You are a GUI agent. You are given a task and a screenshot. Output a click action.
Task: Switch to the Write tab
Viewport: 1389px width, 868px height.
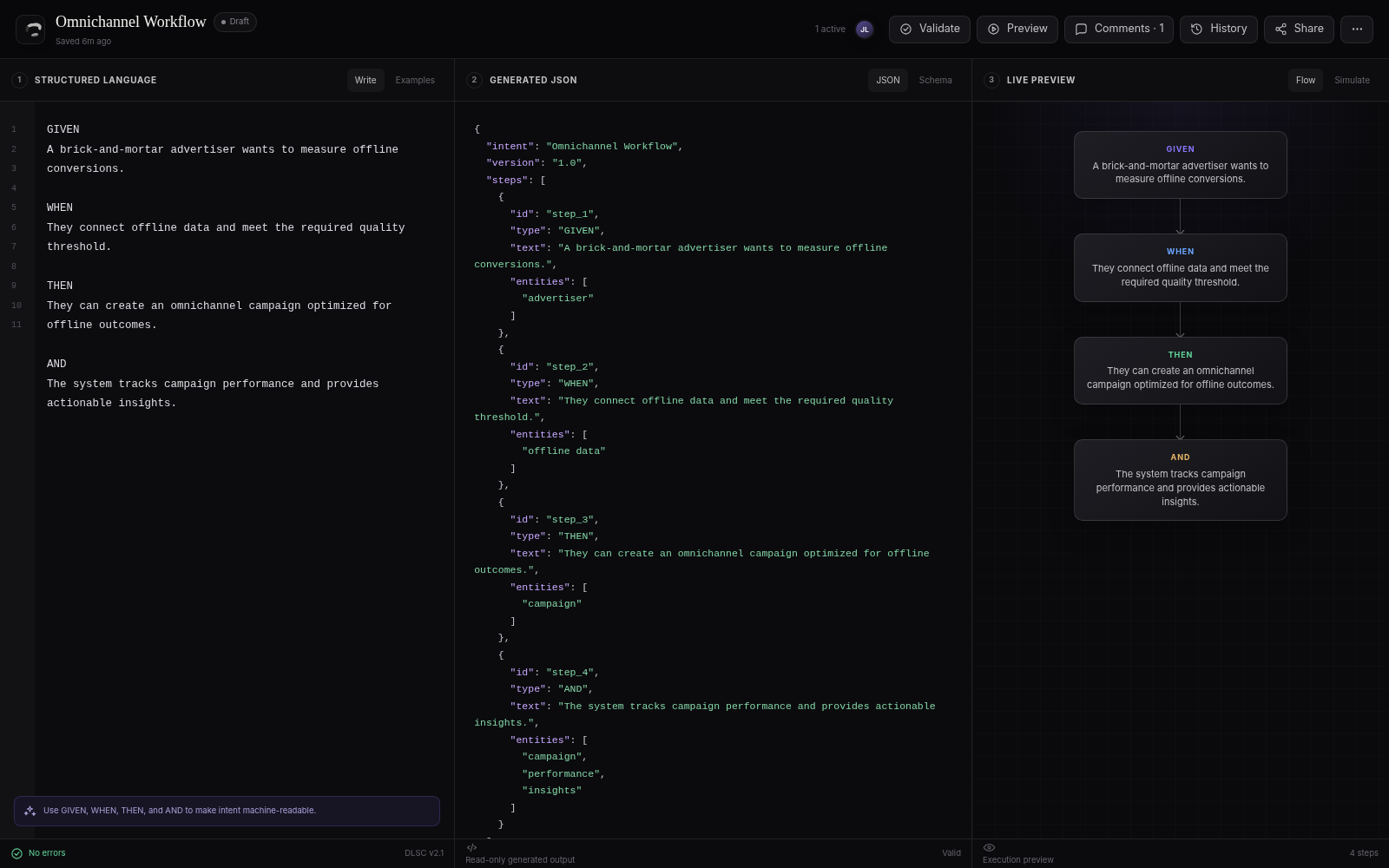(x=365, y=80)
